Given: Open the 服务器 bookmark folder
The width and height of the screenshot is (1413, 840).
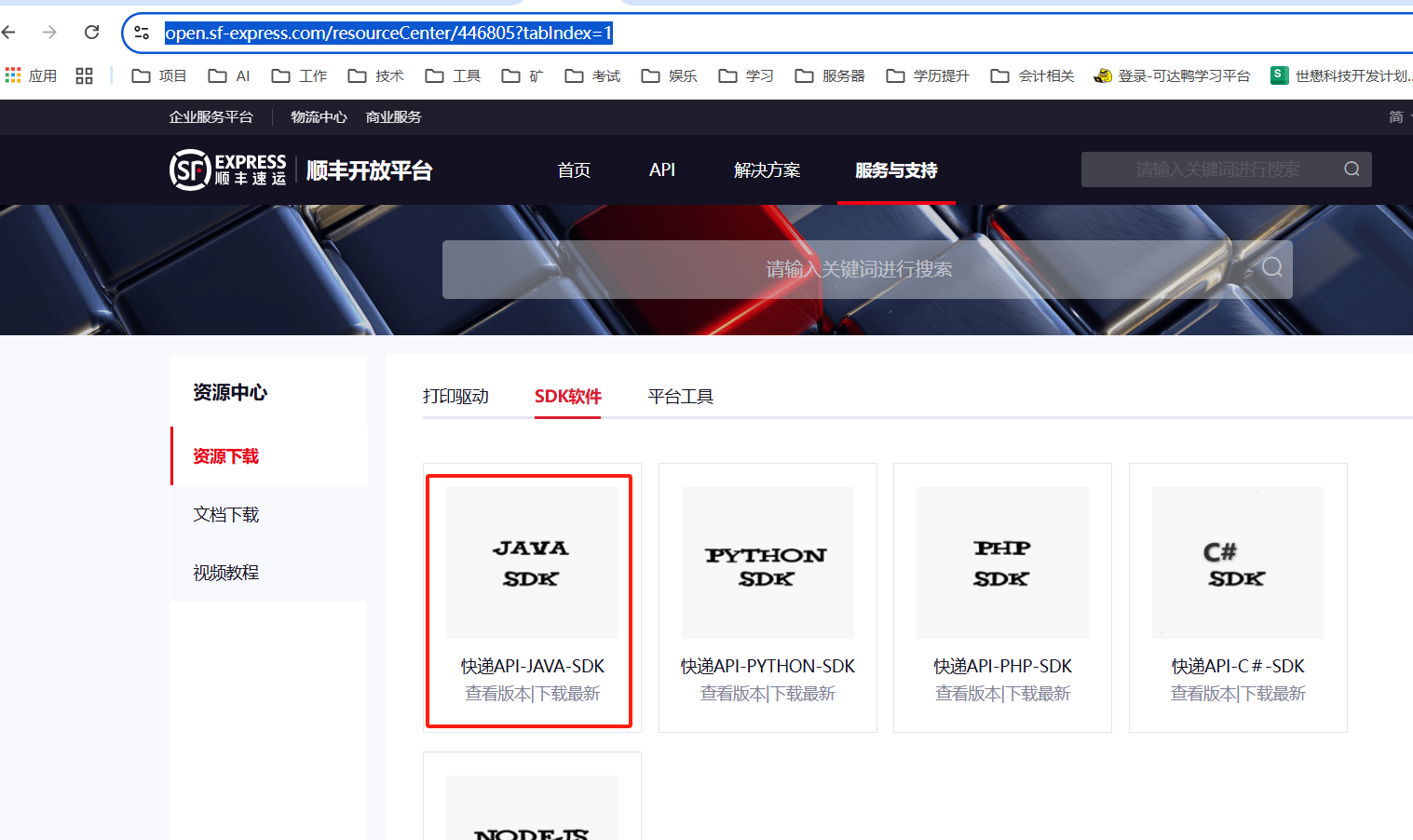Looking at the screenshot, I should 830,75.
